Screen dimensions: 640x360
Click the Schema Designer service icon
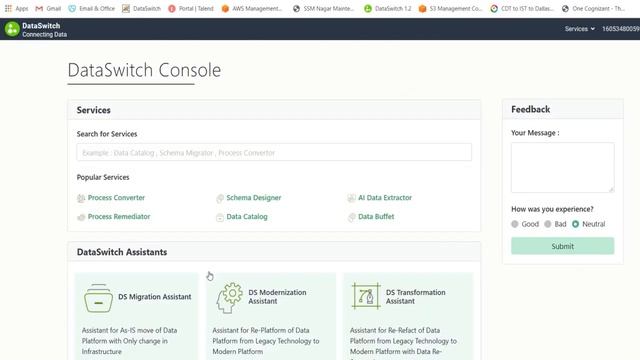click(x=220, y=198)
